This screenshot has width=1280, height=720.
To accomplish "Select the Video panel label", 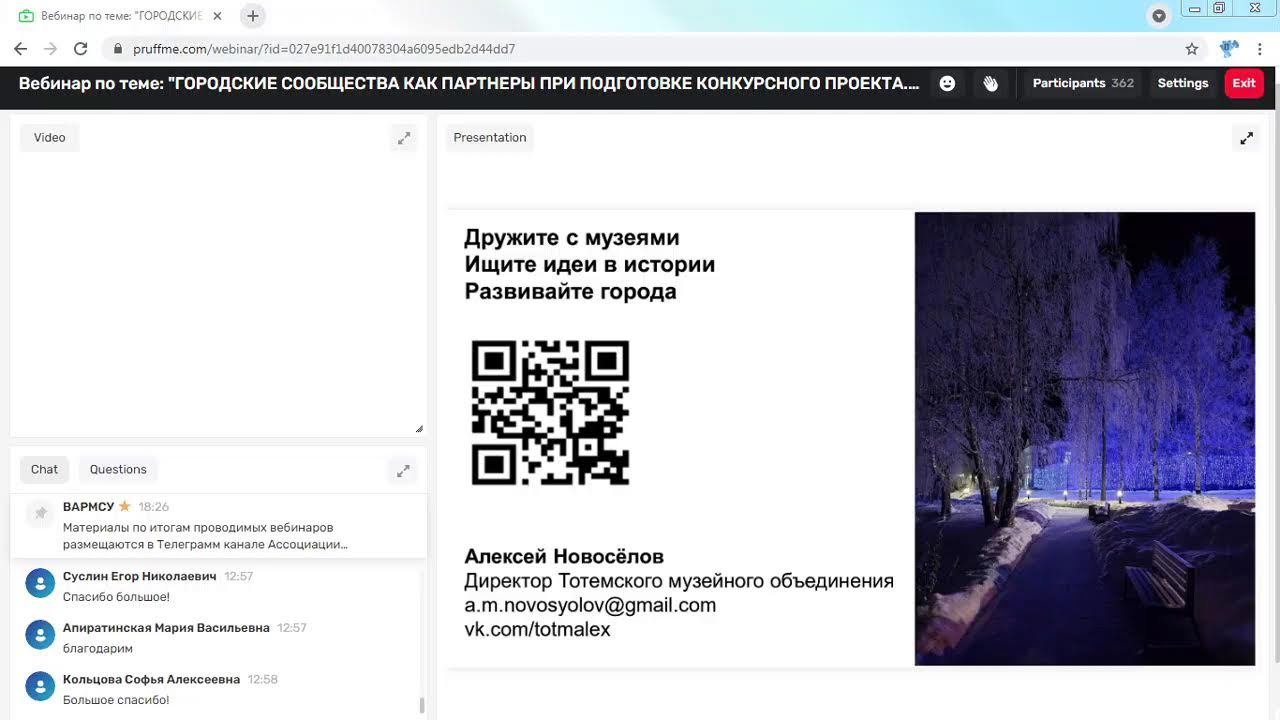I will [x=49, y=137].
